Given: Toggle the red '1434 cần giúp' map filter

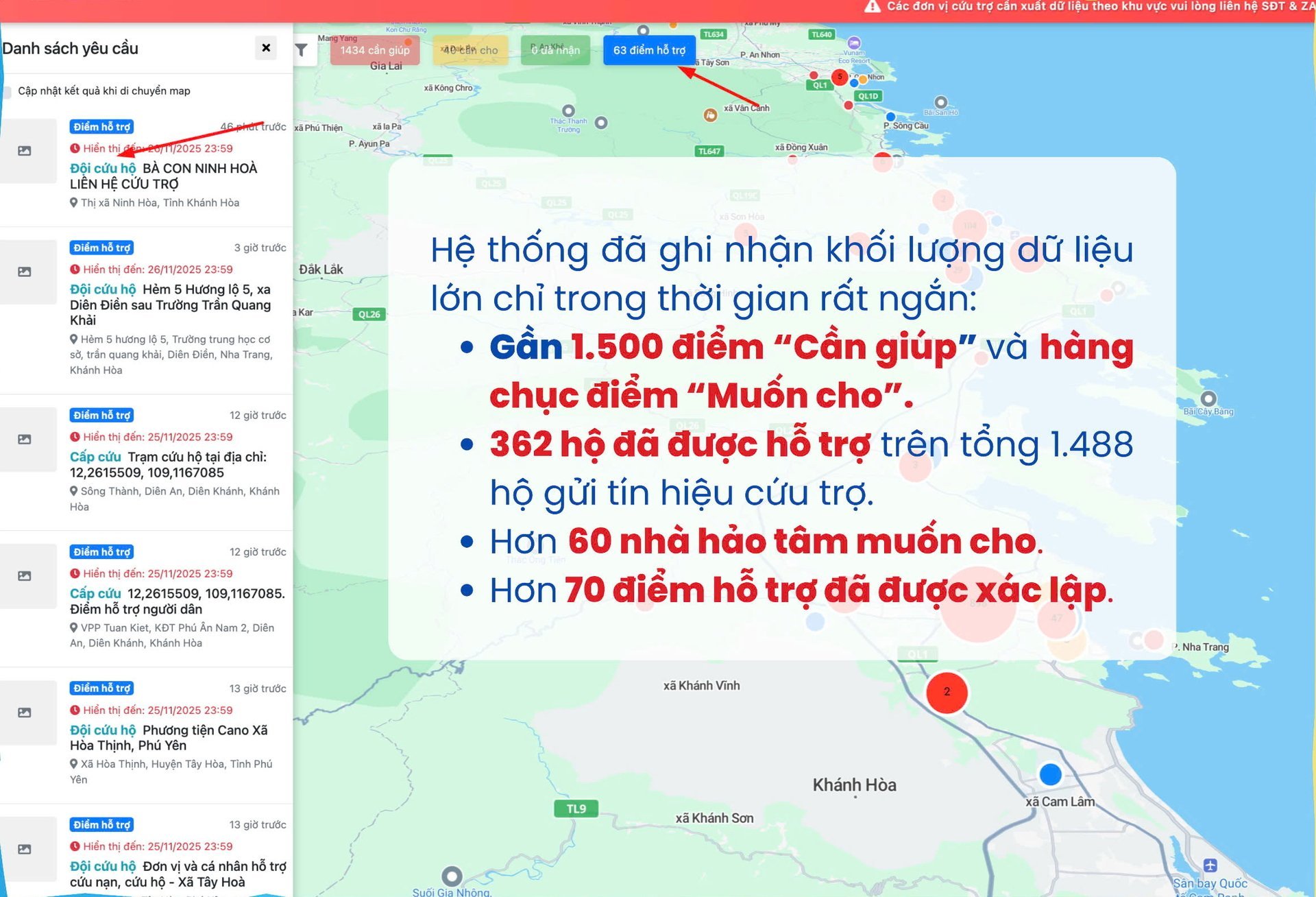Looking at the screenshot, I should [x=375, y=50].
